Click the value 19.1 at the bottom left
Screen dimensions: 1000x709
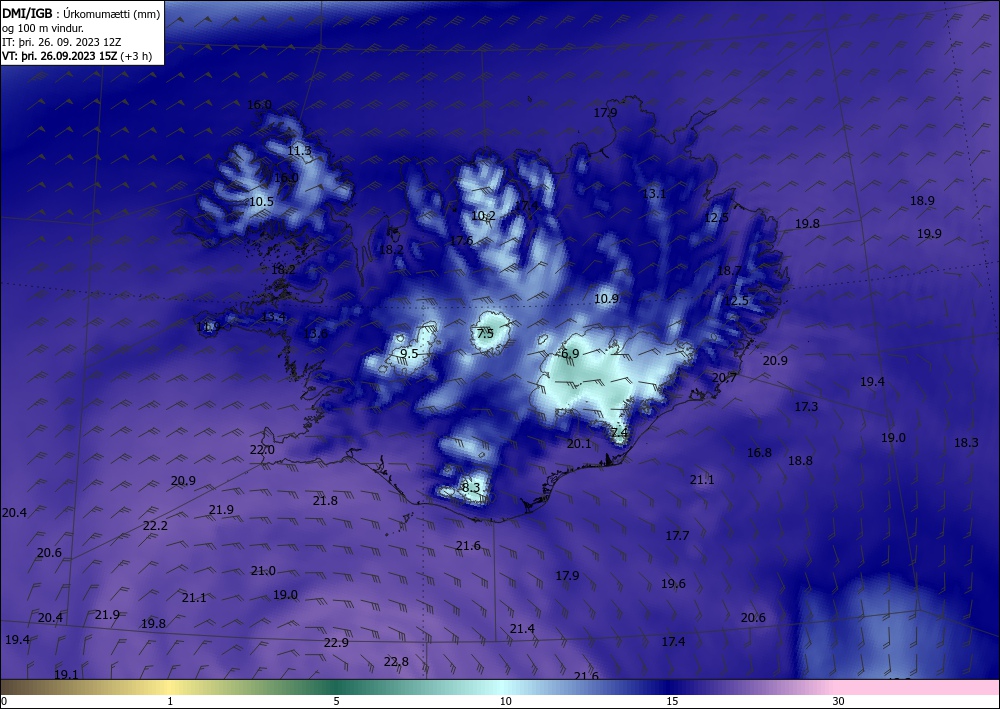(66, 675)
